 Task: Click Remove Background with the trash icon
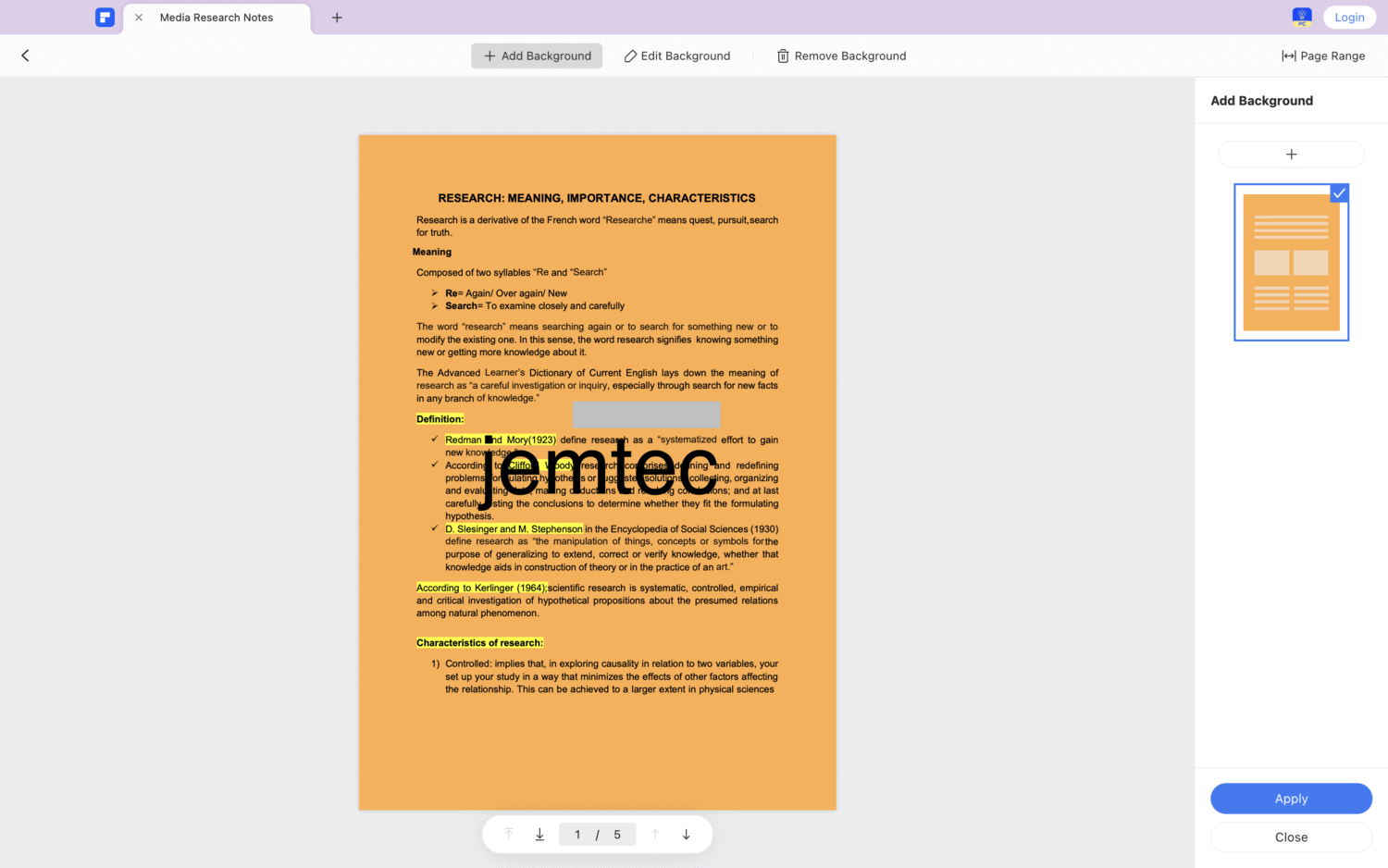click(840, 56)
